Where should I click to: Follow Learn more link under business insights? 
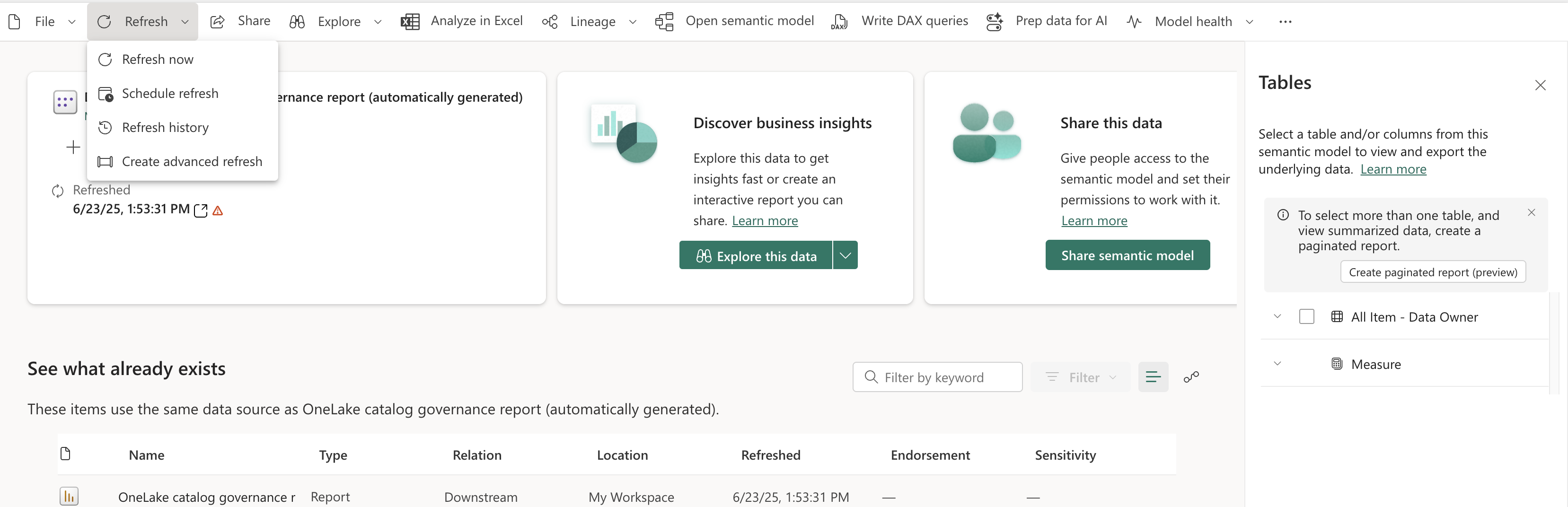pyautogui.click(x=765, y=220)
